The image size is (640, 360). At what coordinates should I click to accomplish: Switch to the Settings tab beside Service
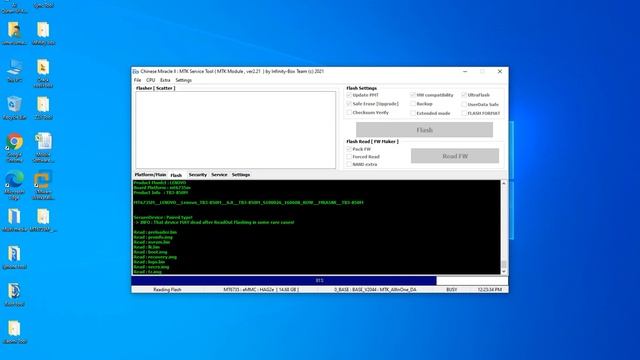[241, 175]
